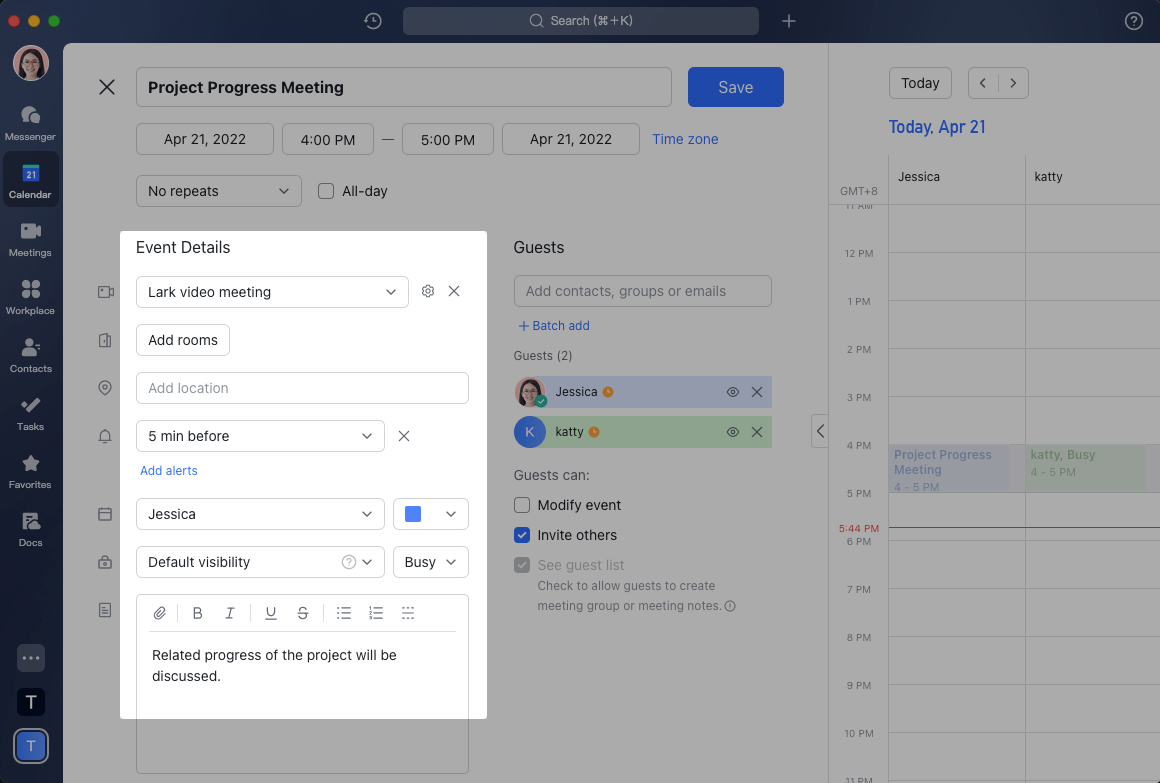The image size is (1160, 783).
Task: Toggle bold formatting in description editor
Action: click(x=197, y=613)
